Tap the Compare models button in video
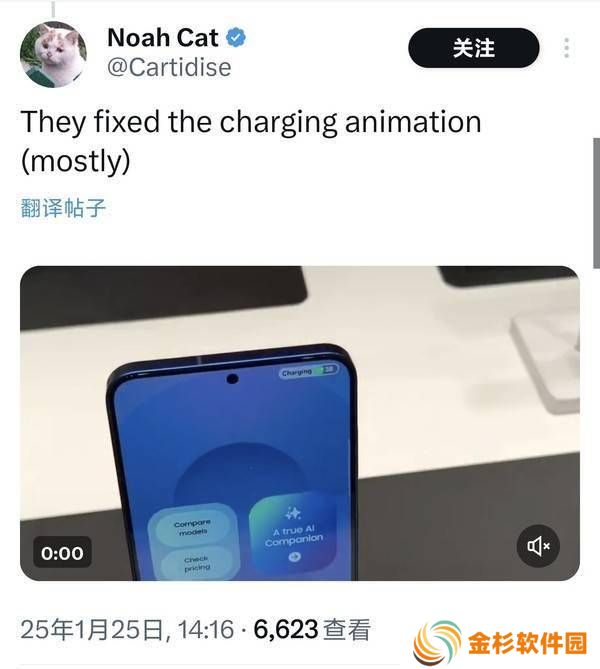The height and width of the screenshot is (669, 600). click(192, 527)
